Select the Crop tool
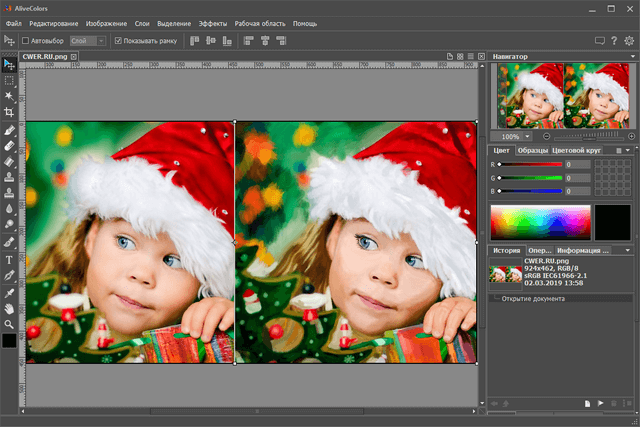 pyautogui.click(x=9, y=112)
